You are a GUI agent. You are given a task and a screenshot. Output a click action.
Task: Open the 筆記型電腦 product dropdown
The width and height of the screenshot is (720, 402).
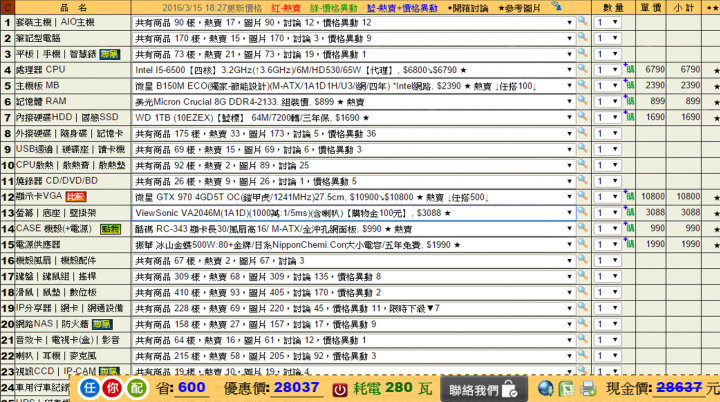tap(354, 39)
